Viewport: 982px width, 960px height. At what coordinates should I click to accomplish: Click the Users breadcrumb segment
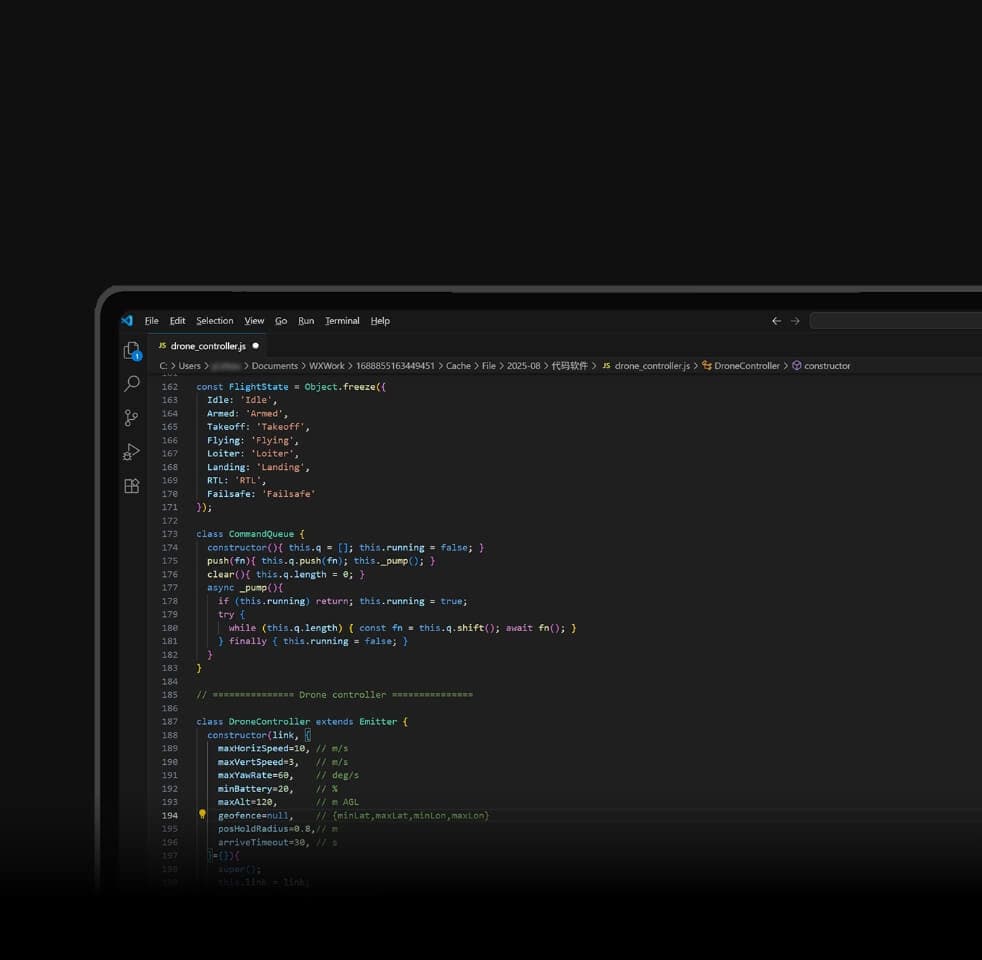pos(190,366)
